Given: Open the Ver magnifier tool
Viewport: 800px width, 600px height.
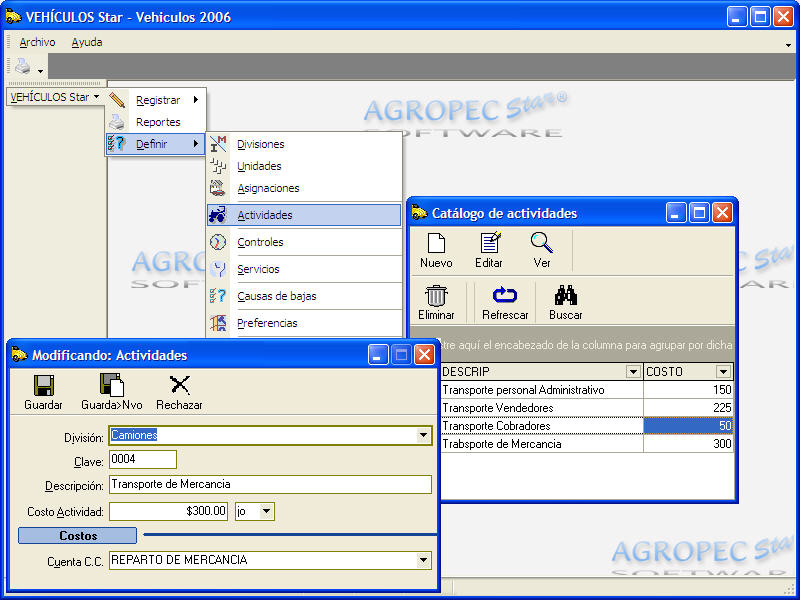Looking at the screenshot, I should (x=541, y=243).
